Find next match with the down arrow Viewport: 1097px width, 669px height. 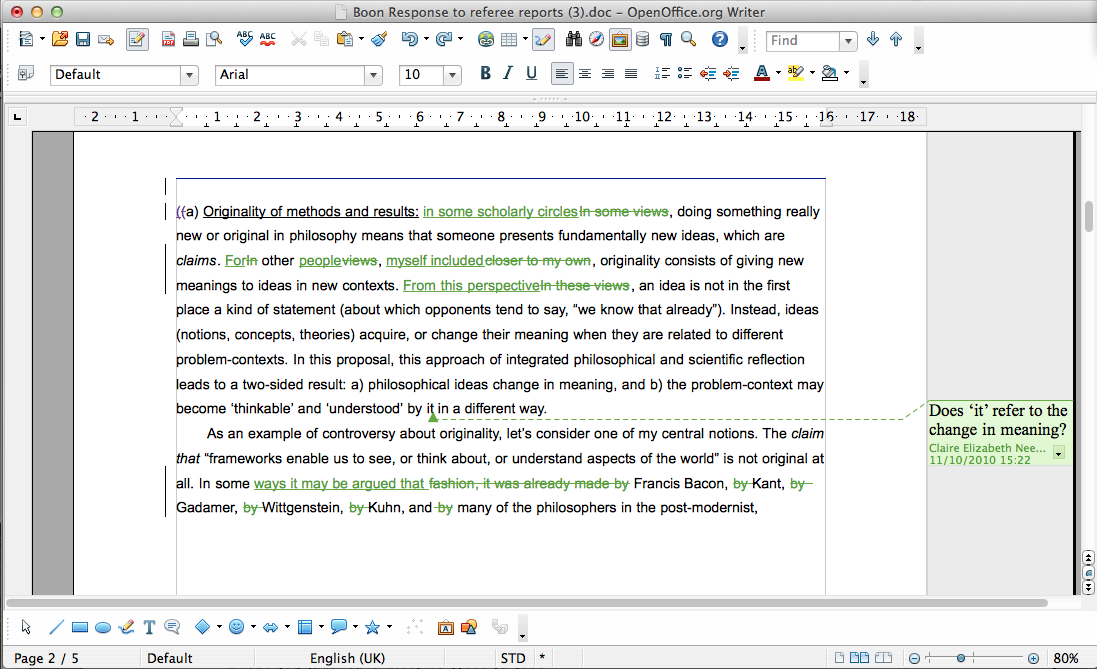coord(872,39)
